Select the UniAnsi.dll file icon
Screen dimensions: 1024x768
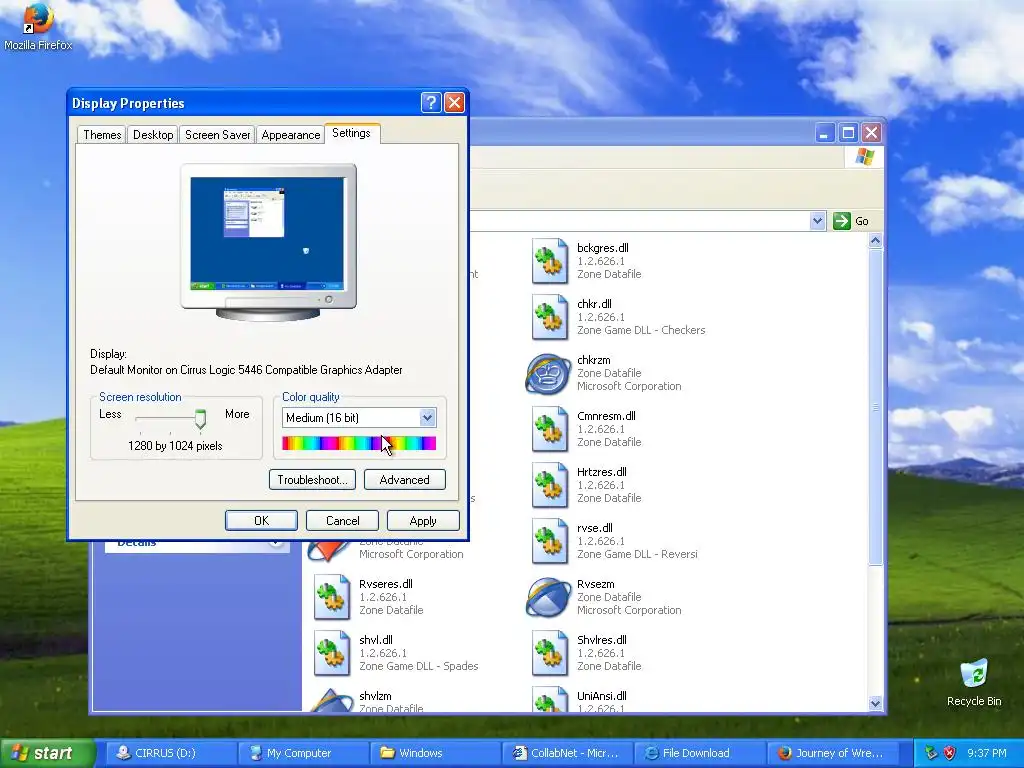549,699
